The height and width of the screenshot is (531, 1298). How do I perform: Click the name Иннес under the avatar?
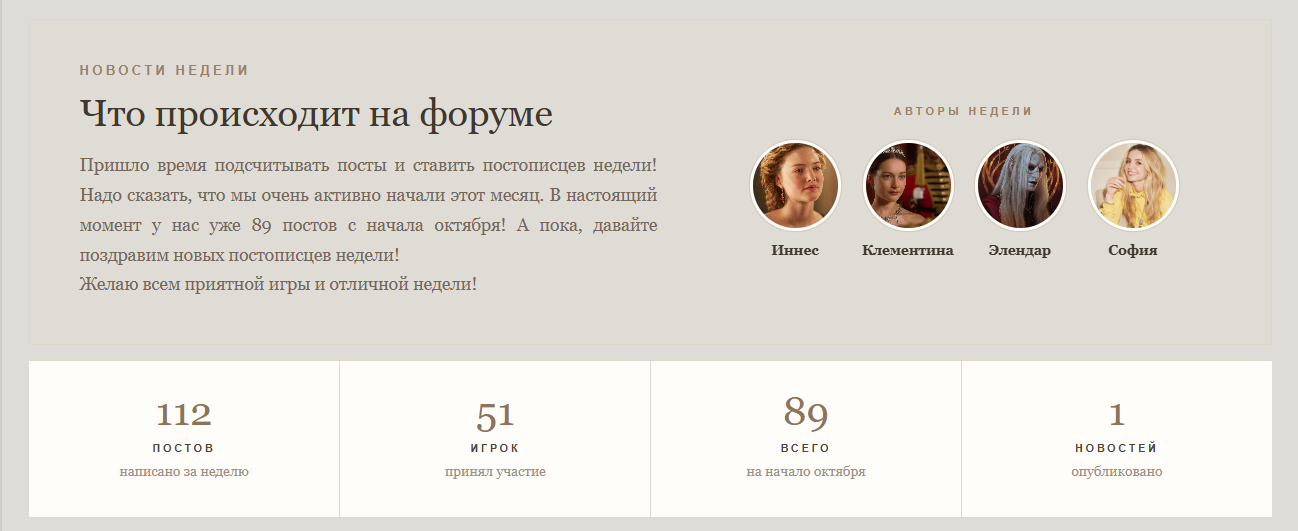point(796,250)
